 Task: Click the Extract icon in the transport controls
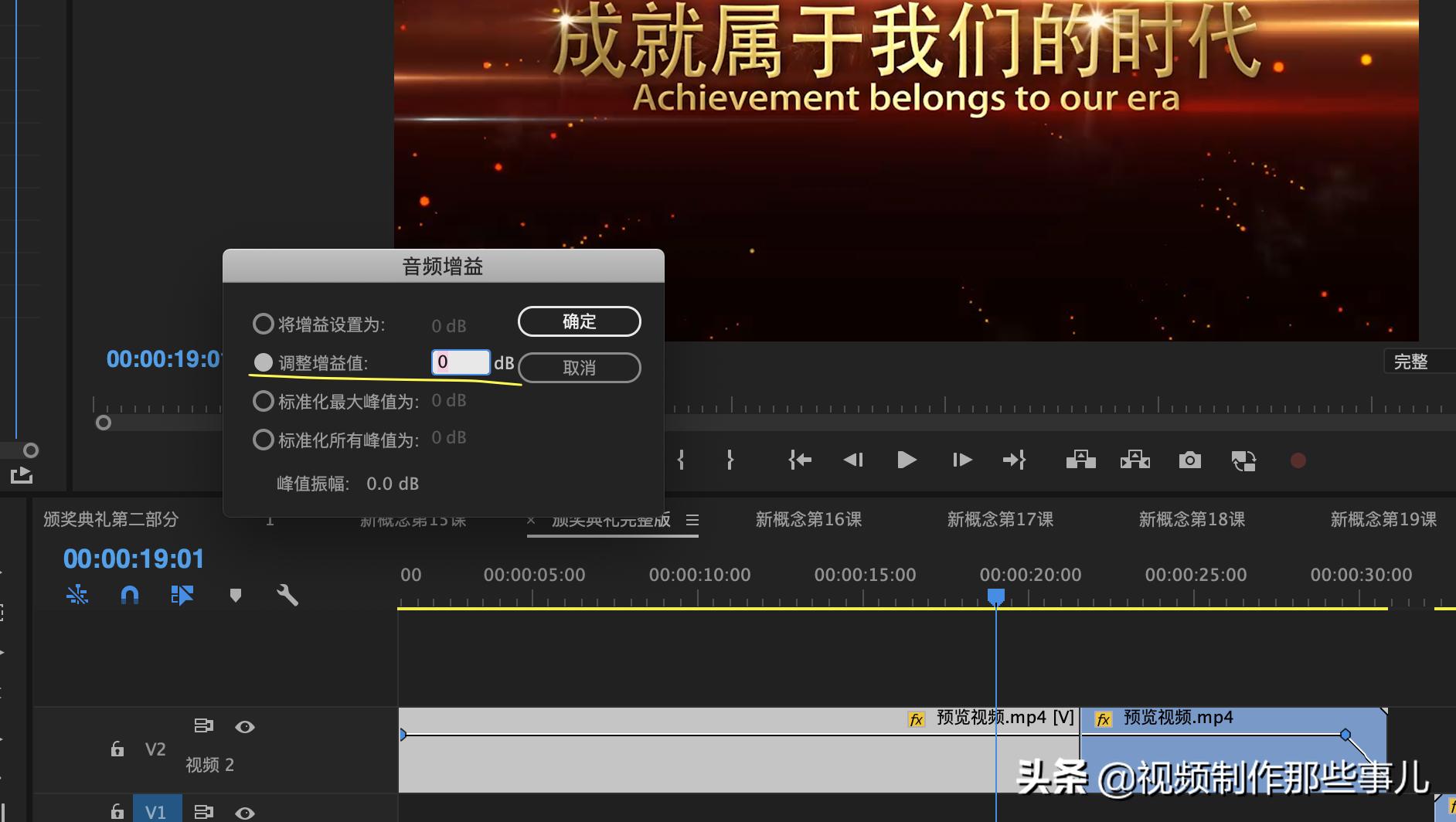click(x=1134, y=460)
